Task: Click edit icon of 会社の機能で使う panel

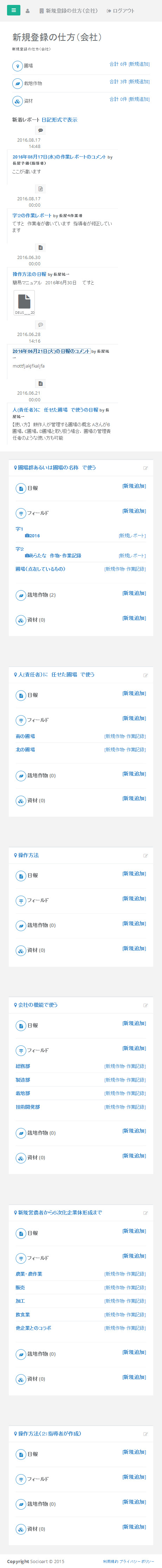Action: tap(145, 1006)
